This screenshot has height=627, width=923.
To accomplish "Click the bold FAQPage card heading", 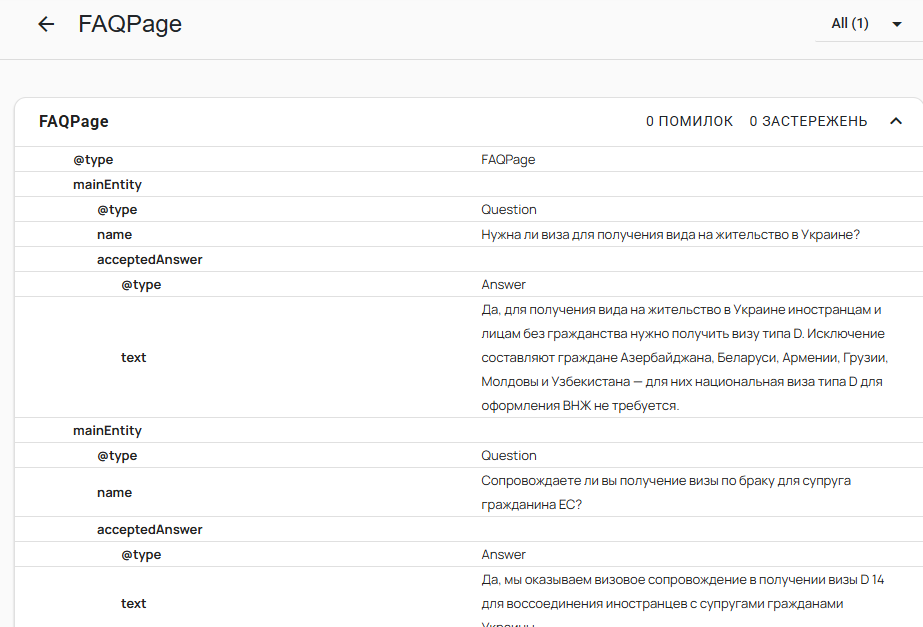I will (74, 121).
